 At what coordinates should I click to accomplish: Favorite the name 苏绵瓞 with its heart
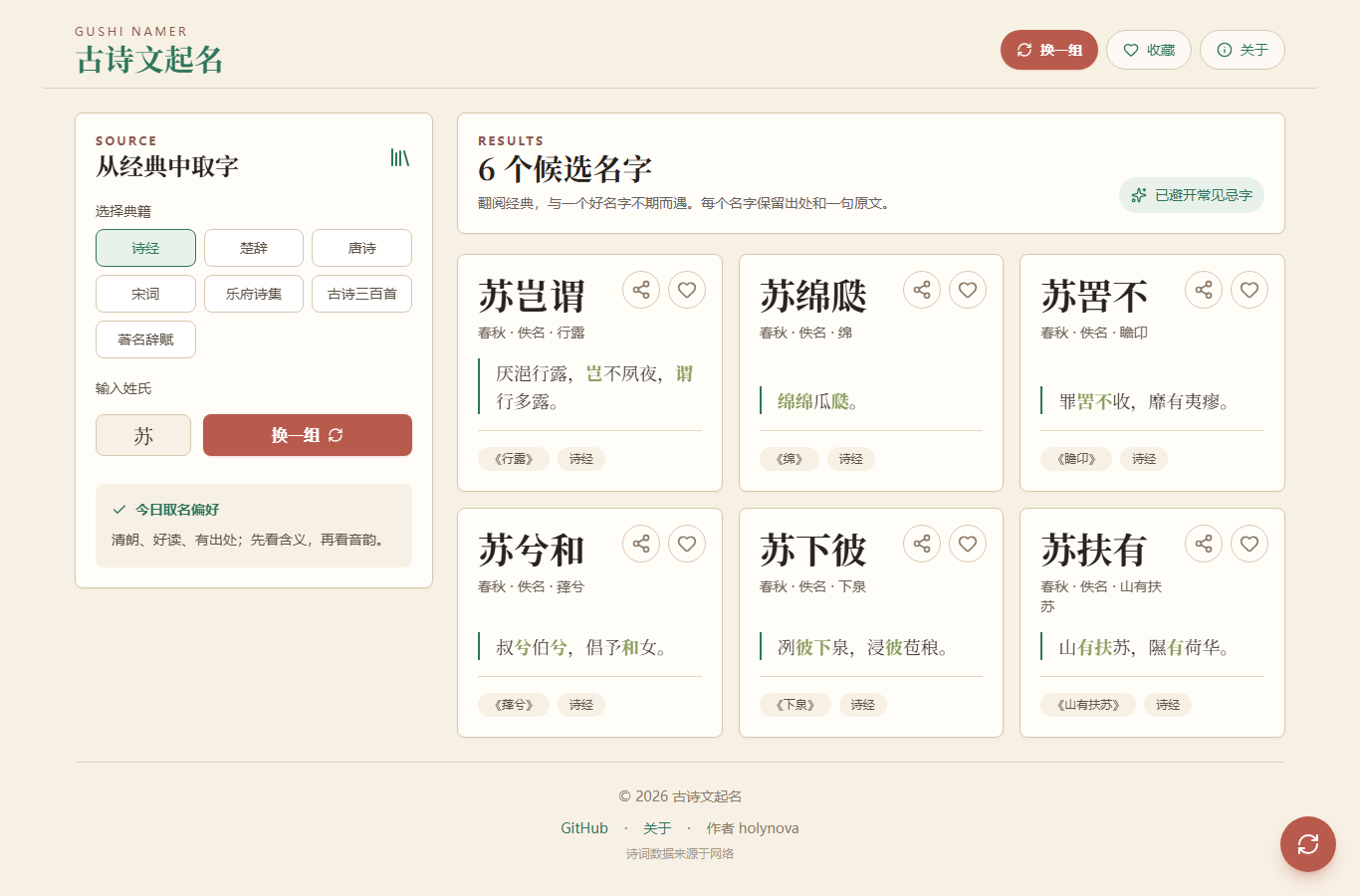[x=968, y=290]
